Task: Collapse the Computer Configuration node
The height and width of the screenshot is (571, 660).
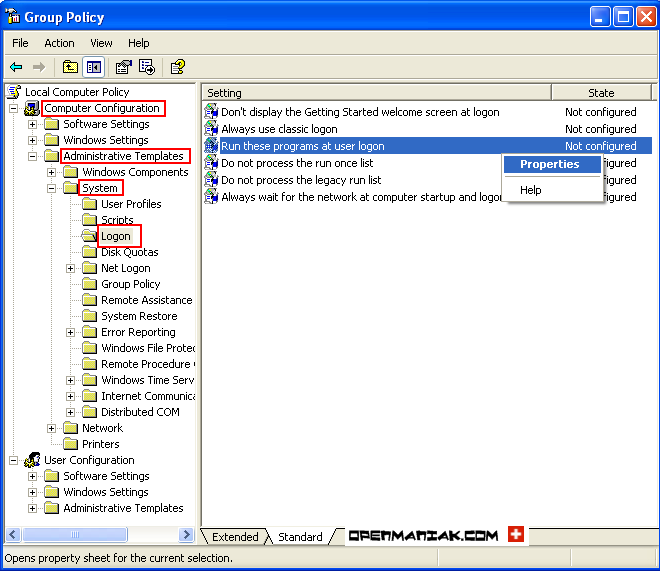Action: [x=13, y=108]
